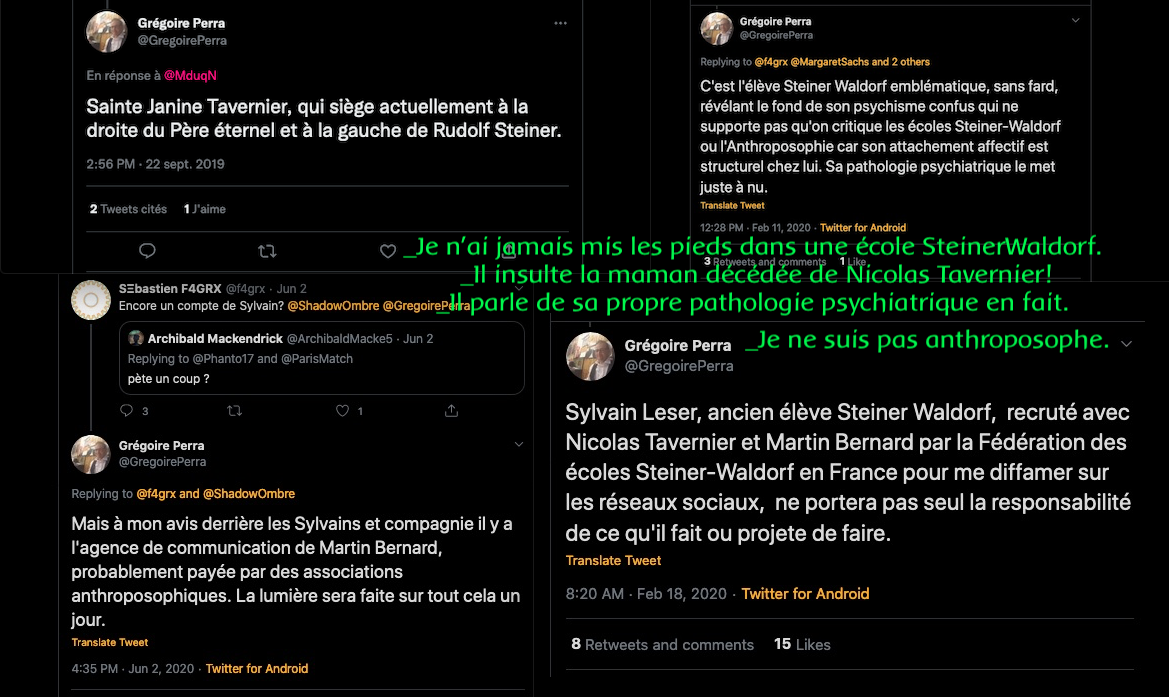View 8 Retweets and comments
Image resolution: width=1169 pixels, height=697 pixels.
tap(662, 644)
